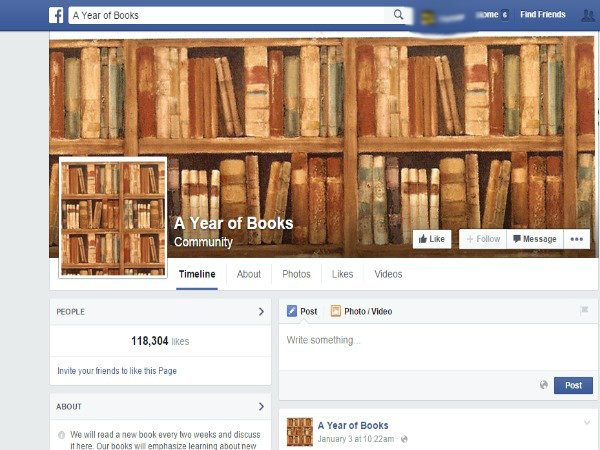The image size is (600, 450).
Task: Click the globe audience icon beside Post
Action: pyautogui.click(x=543, y=385)
